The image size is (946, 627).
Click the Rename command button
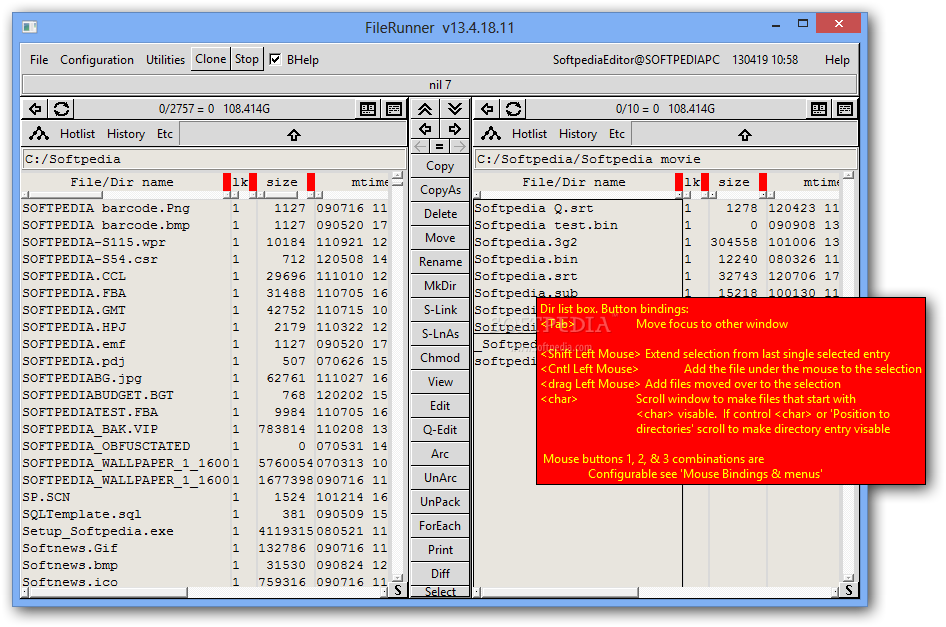click(x=440, y=262)
